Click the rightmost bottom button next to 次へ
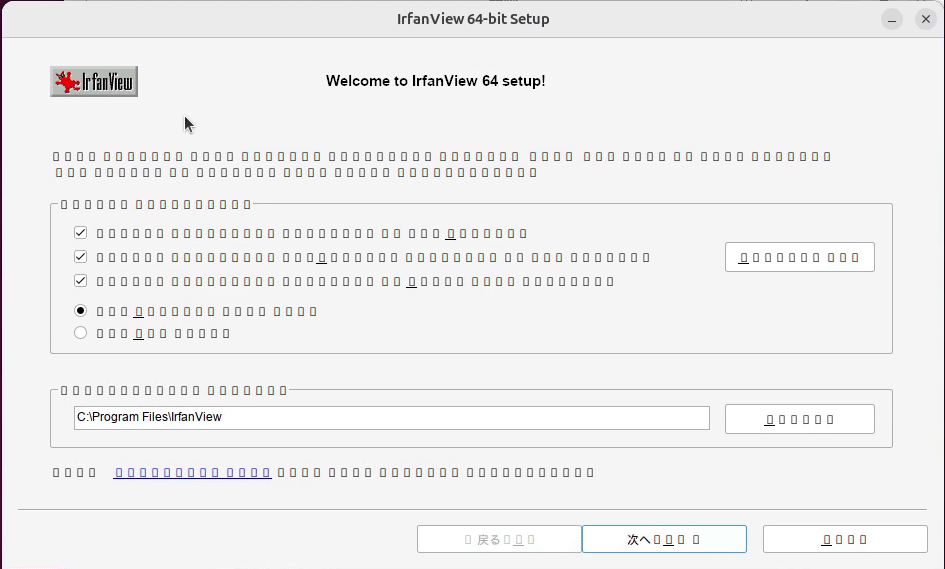The image size is (945, 569). pyautogui.click(x=845, y=539)
